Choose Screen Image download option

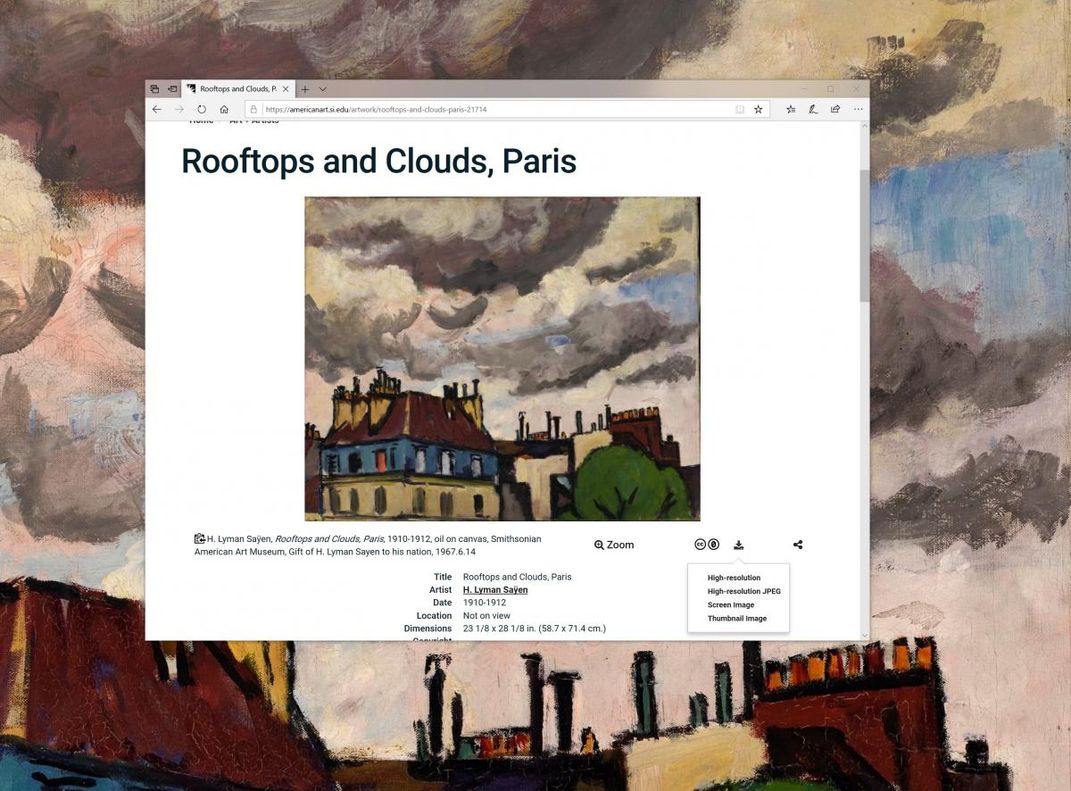(731, 605)
